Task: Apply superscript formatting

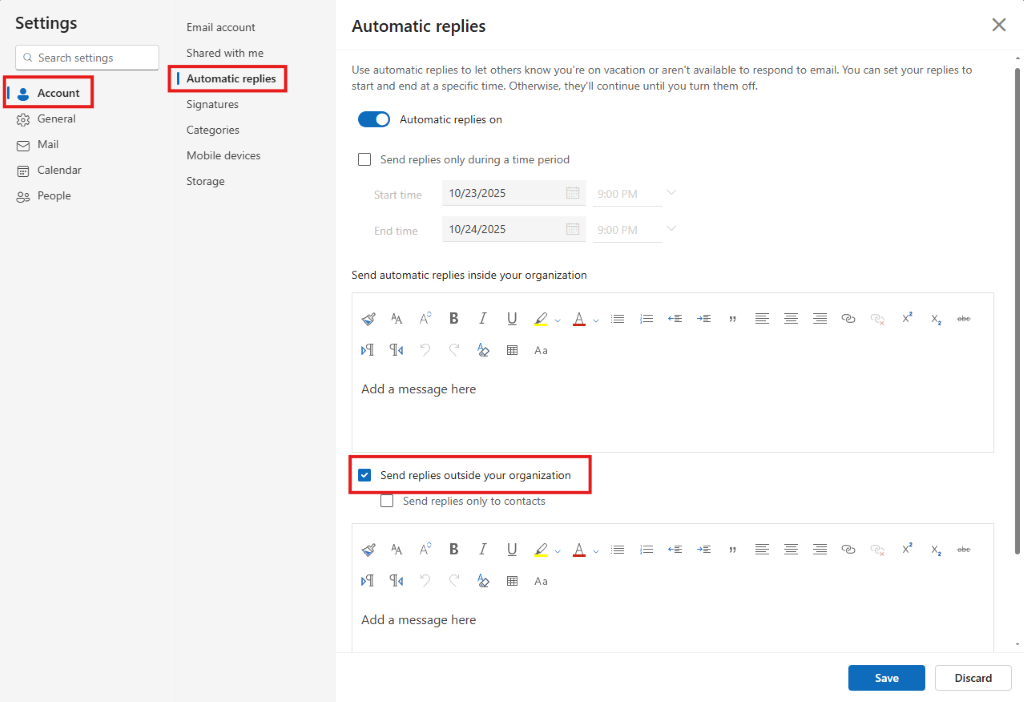Action: click(x=906, y=318)
